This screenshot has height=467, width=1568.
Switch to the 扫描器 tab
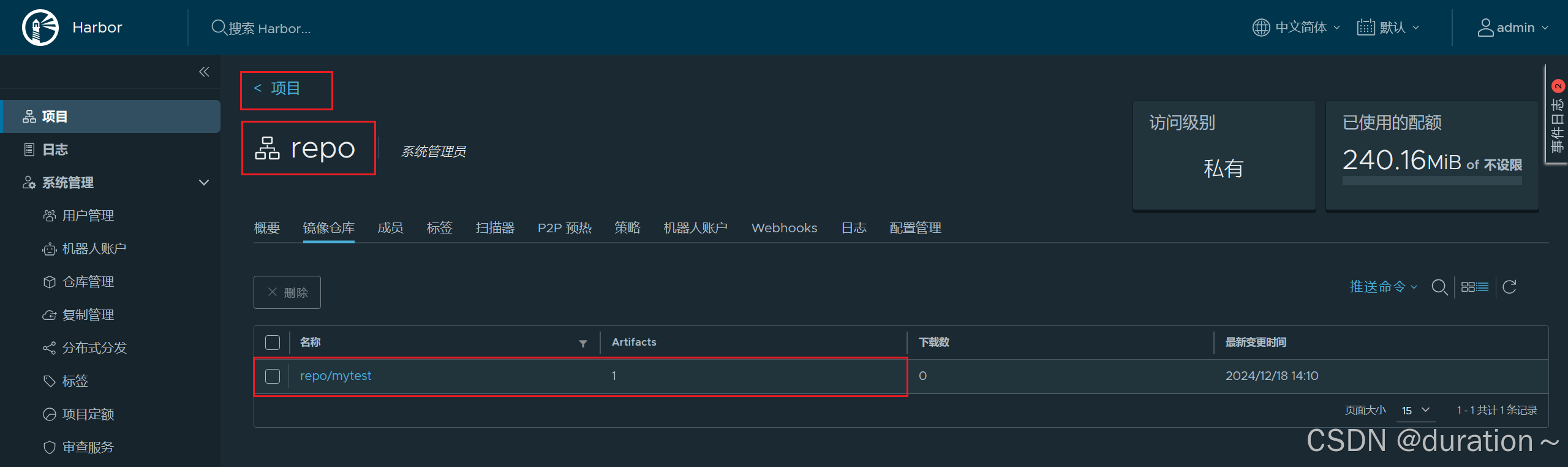coord(495,228)
